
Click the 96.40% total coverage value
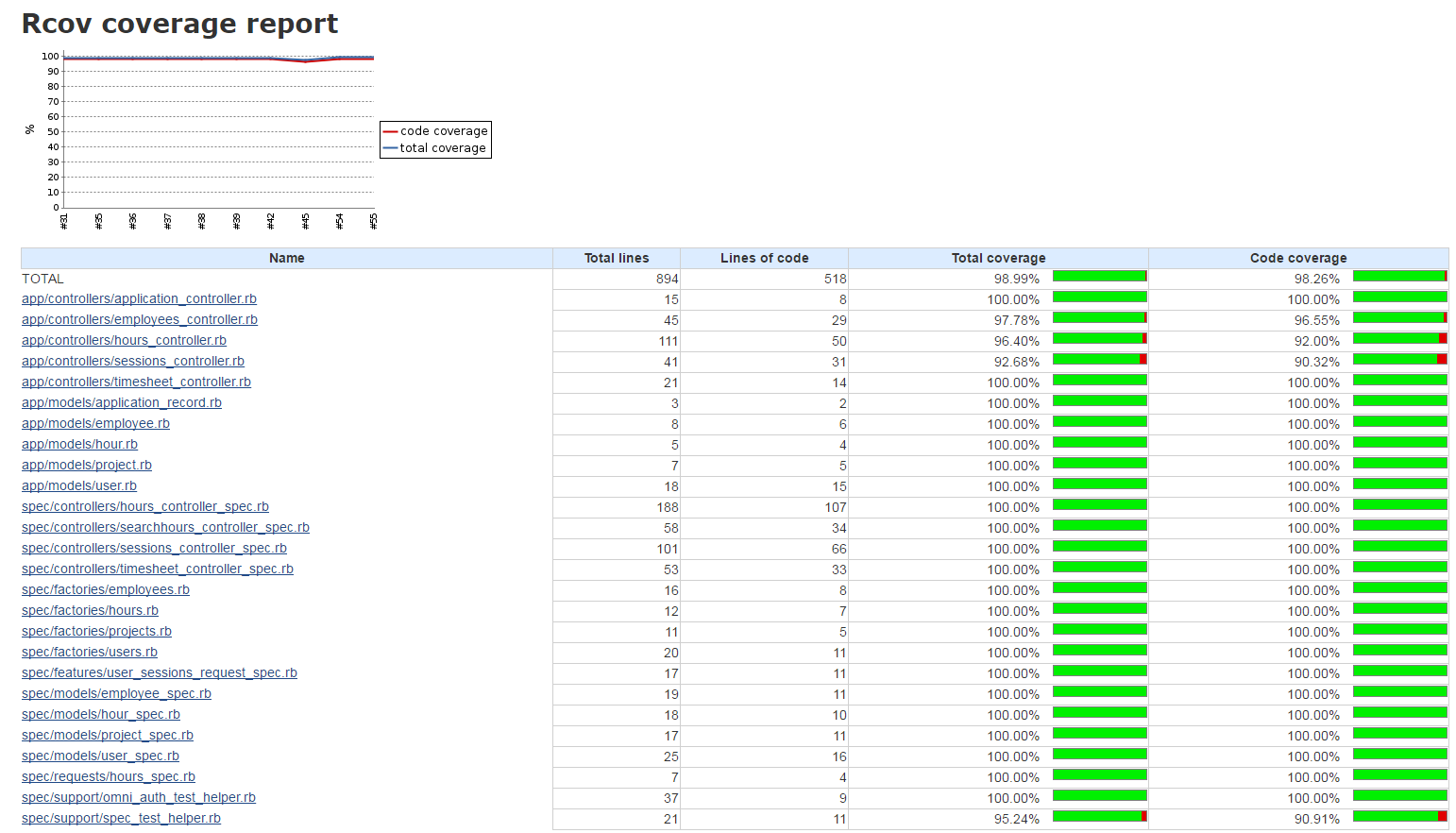[1016, 341]
